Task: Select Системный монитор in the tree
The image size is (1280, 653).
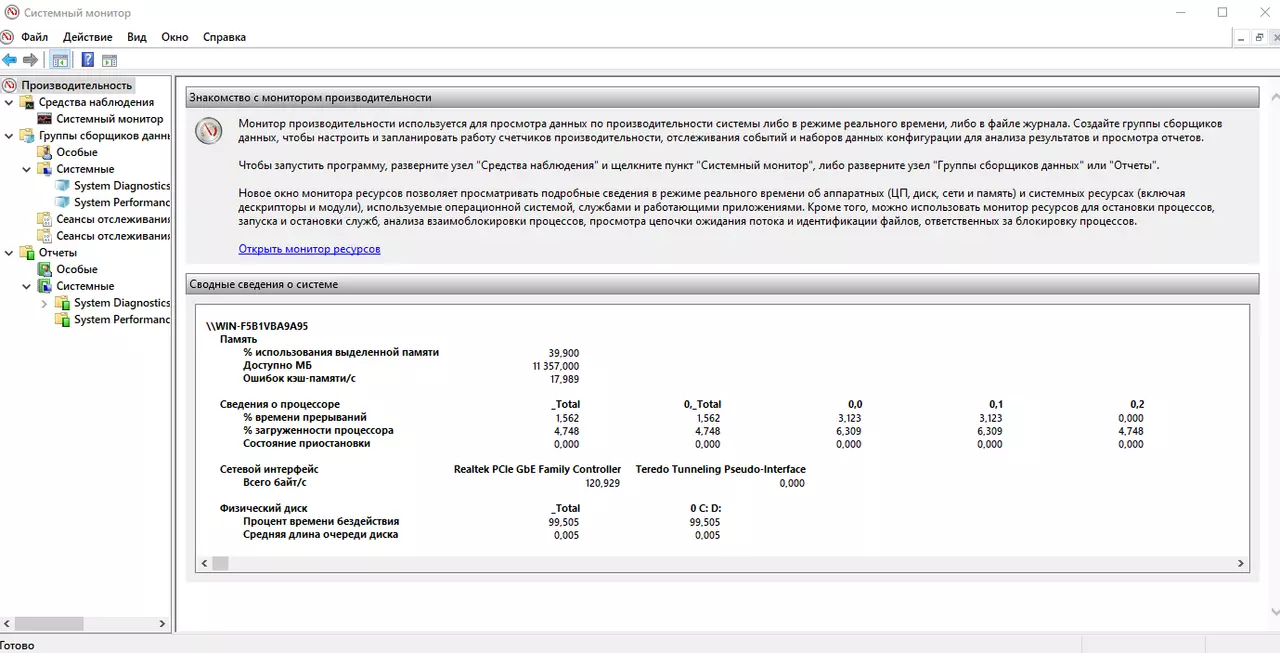Action: coord(109,119)
